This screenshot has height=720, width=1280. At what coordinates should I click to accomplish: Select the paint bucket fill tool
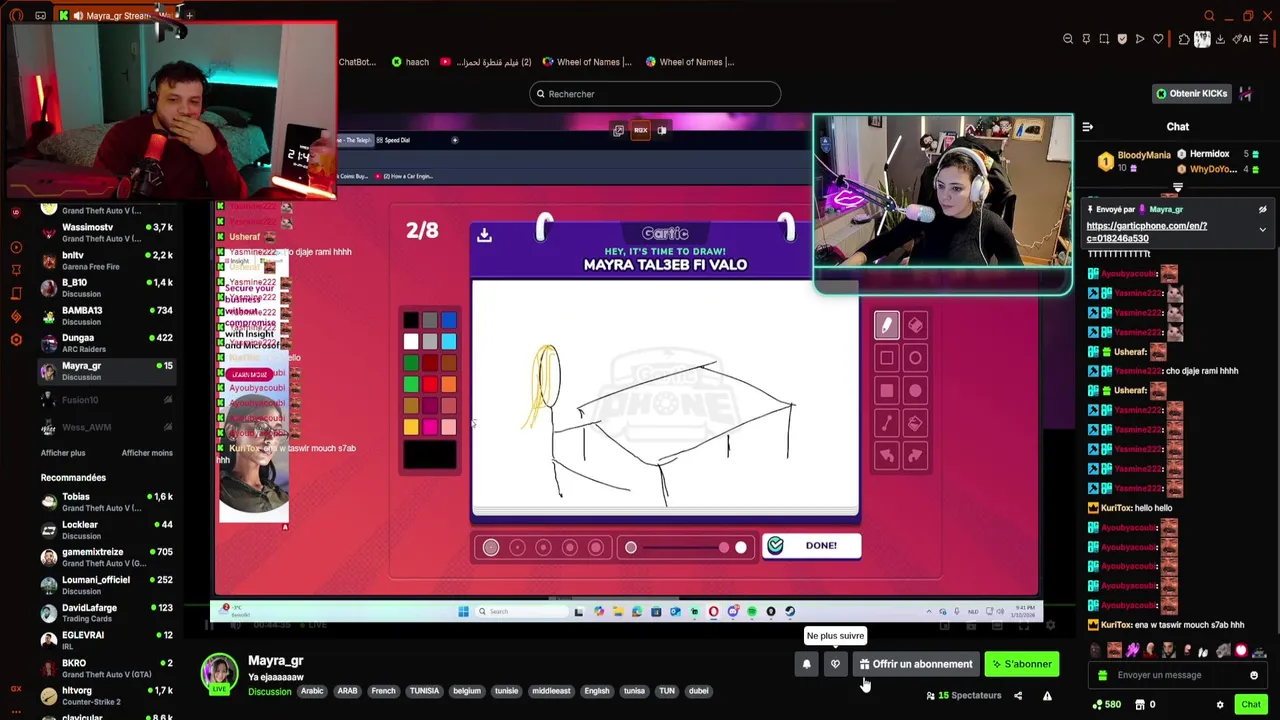coord(915,424)
